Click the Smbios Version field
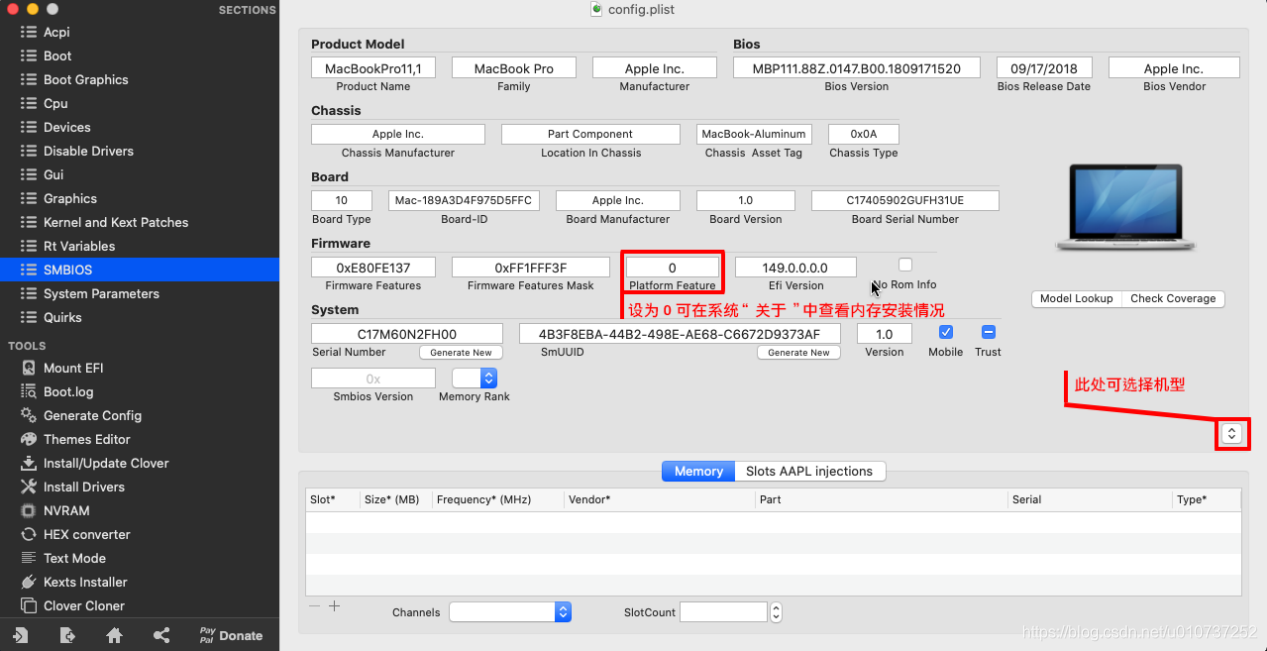 pyautogui.click(x=373, y=378)
